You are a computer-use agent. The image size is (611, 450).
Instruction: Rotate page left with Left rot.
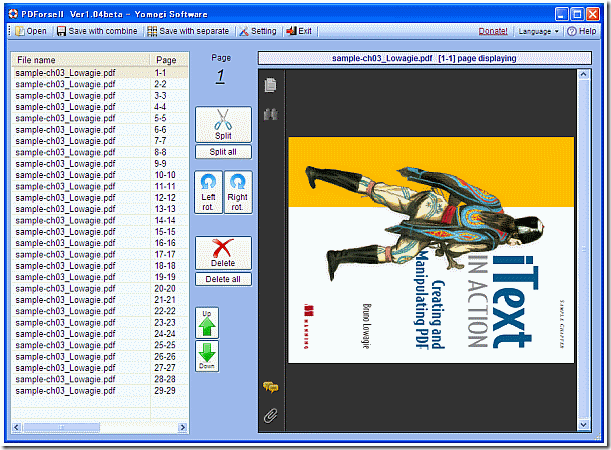pyautogui.click(x=208, y=190)
